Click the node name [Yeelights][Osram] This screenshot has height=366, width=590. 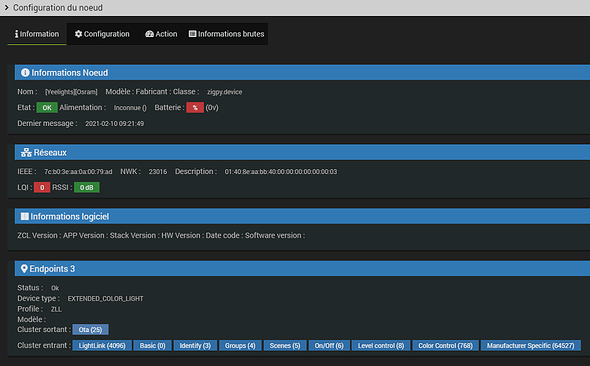click(x=71, y=92)
